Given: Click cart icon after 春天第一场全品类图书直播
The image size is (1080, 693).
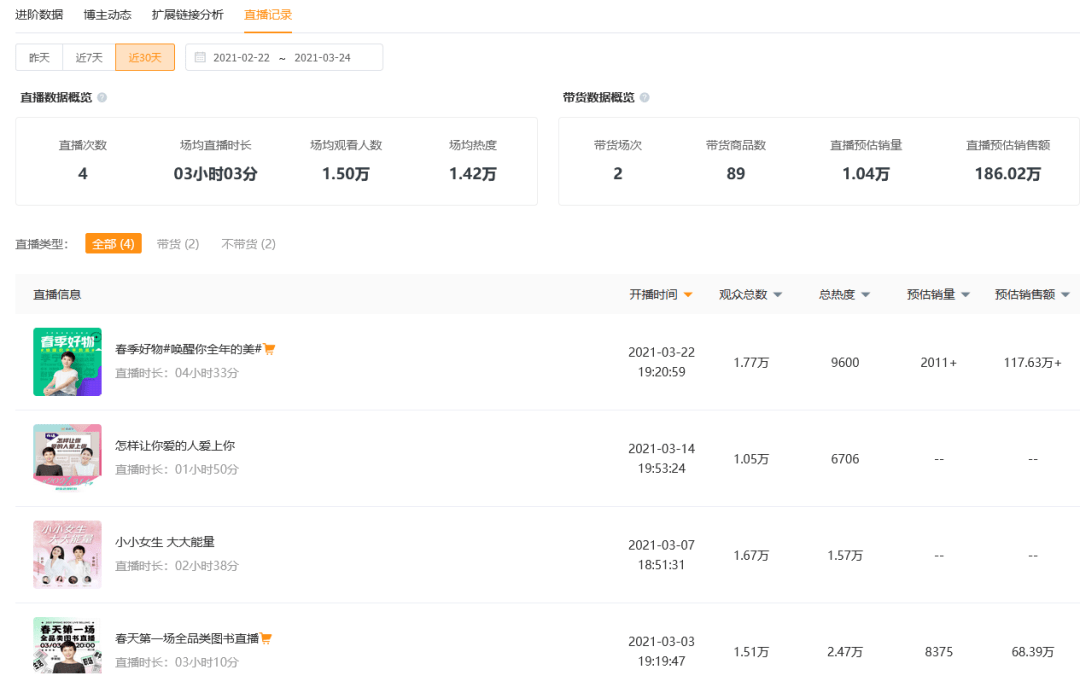Looking at the screenshot, I should coord(266,639).
